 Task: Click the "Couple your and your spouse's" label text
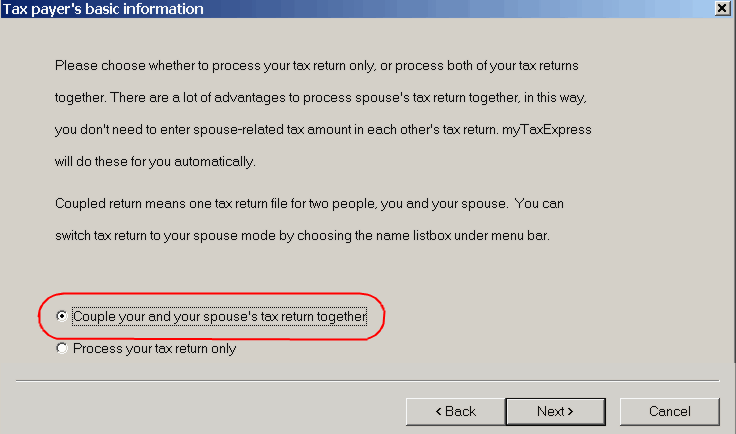[x=219, y=317]
